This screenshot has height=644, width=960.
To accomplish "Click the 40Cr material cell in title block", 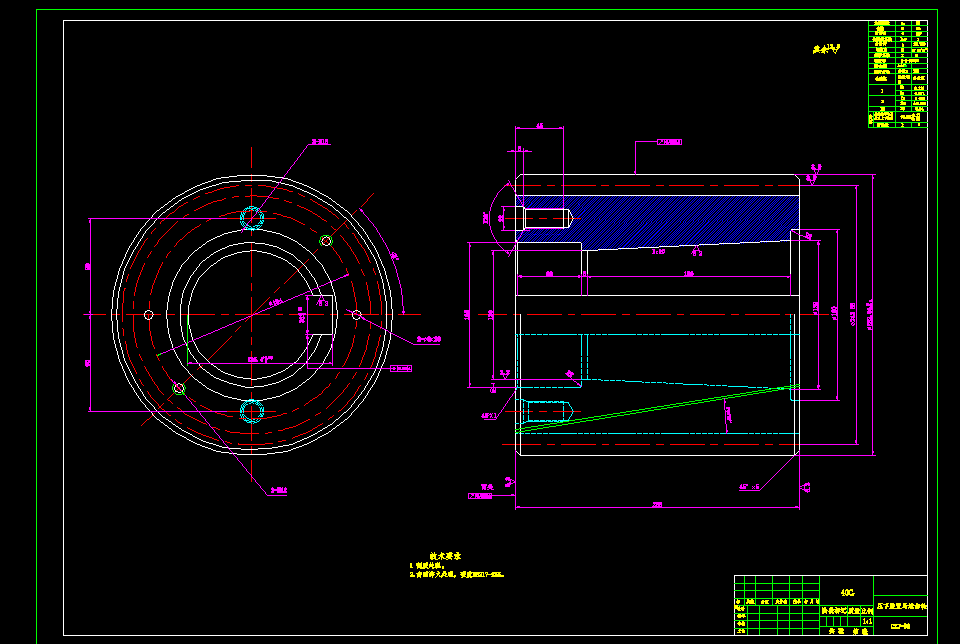I will (x=847, y=592).
